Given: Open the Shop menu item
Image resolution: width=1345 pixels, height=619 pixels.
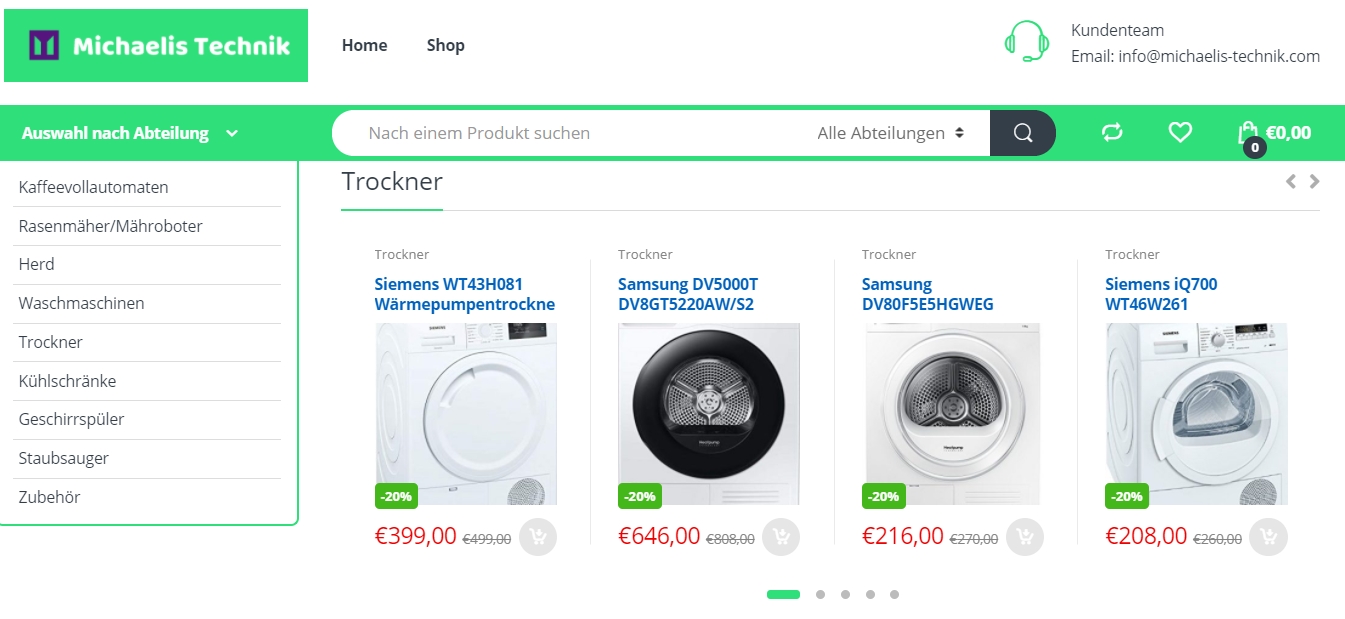Looking at the screenshot, I should coord(445,45).
